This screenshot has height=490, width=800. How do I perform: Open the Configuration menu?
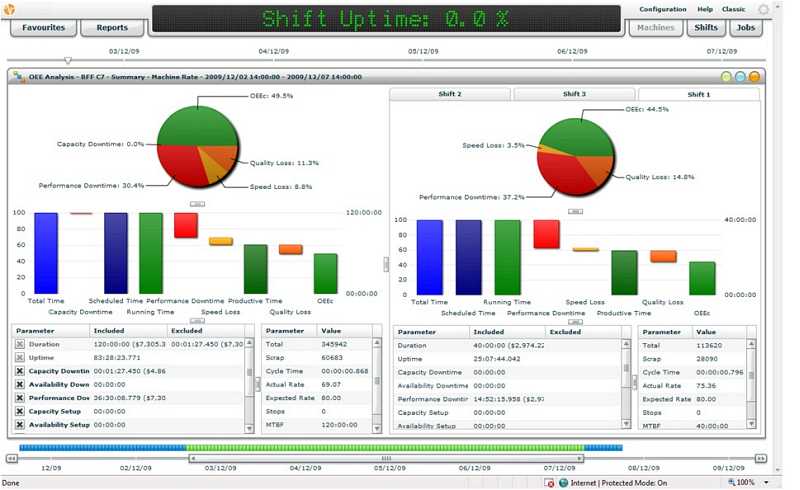(663, 9)
